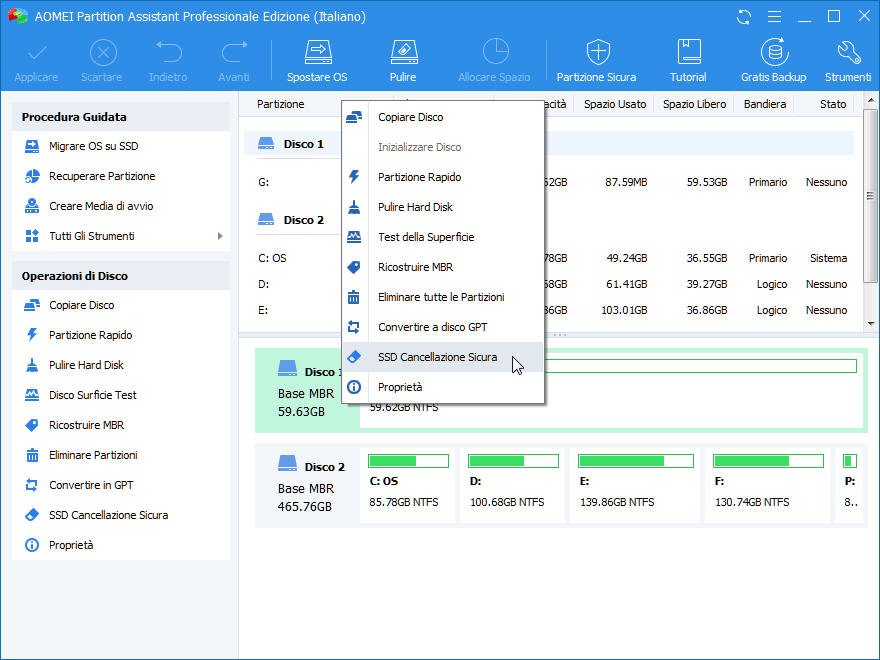The image size is (880, 660).
Task: Launch Gratis Backup tool
Action: (x=773, y=61)
